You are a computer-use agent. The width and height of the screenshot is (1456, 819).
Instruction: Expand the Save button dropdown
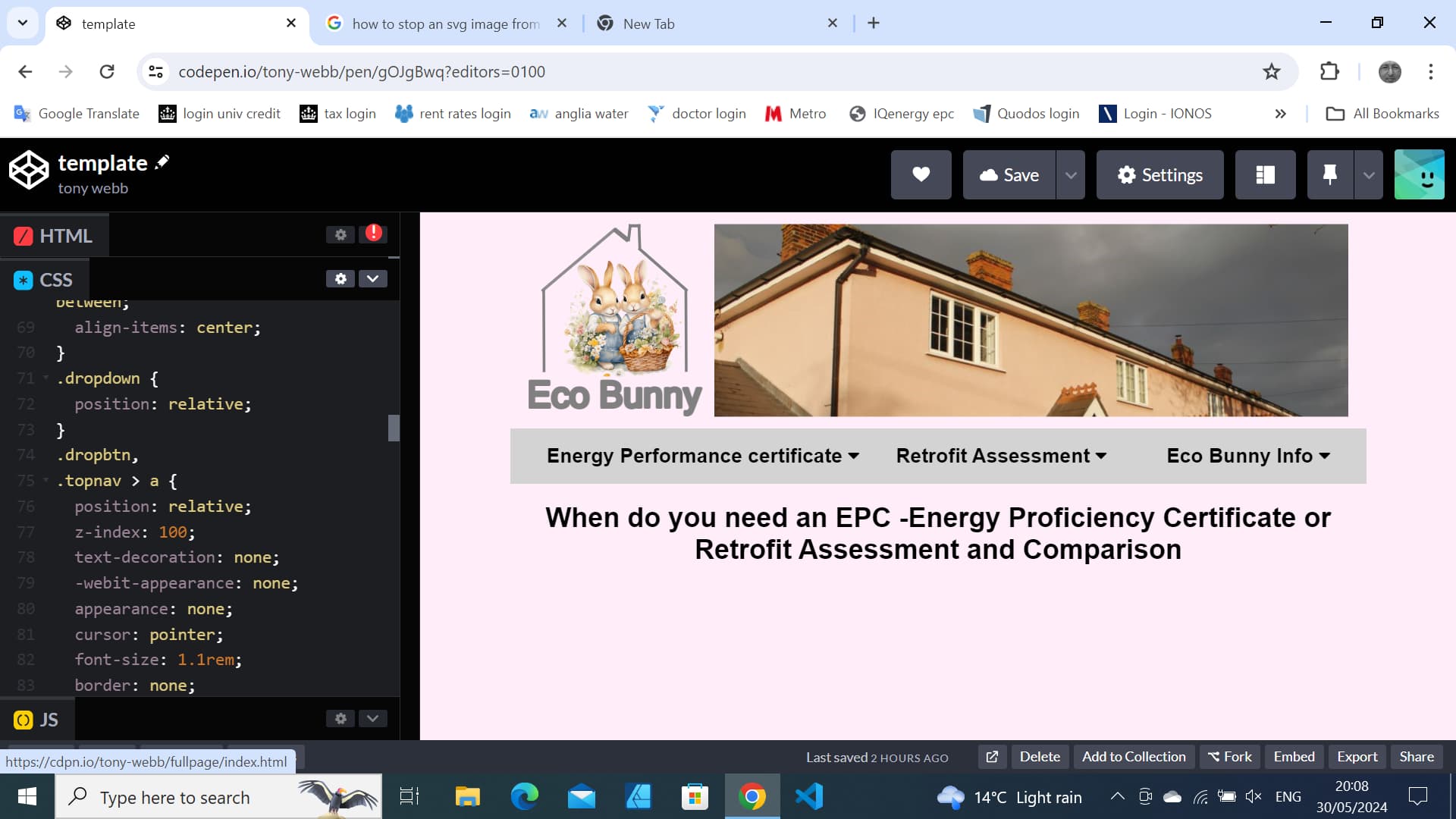(1072, 174)
